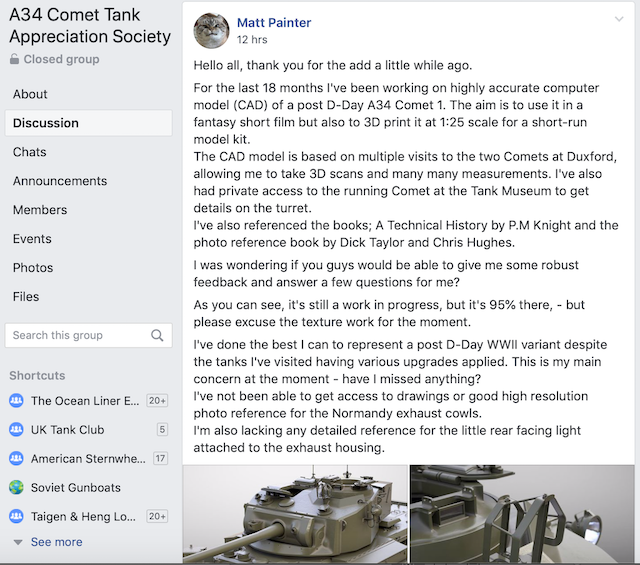The width and height of the screenshot is (640, 565).
Task: Open the A34 Comet Tank group title
Action: [x=90, y=26]
